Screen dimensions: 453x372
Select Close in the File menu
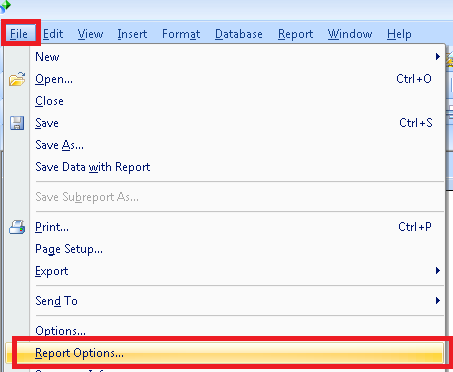click(x=225, y=101)
